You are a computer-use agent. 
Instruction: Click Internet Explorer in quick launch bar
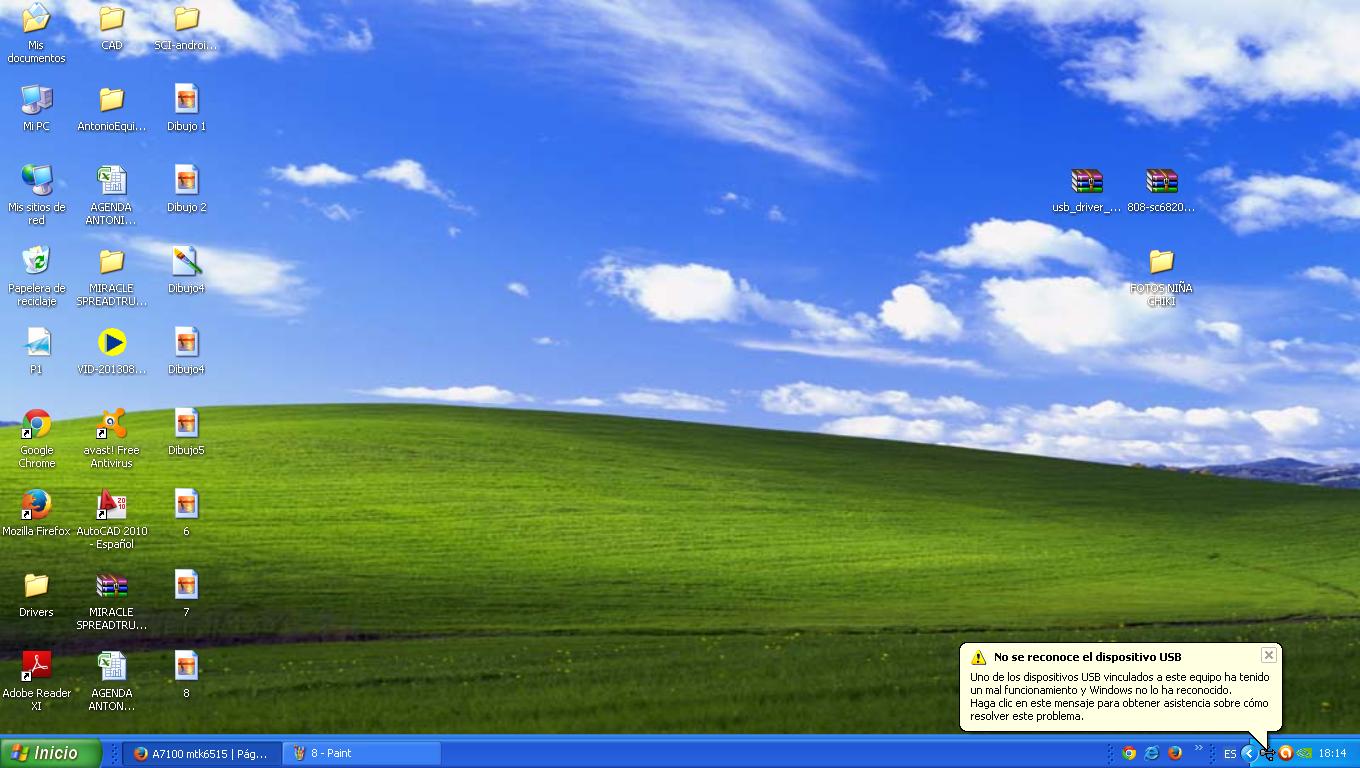pos(1152,753)
